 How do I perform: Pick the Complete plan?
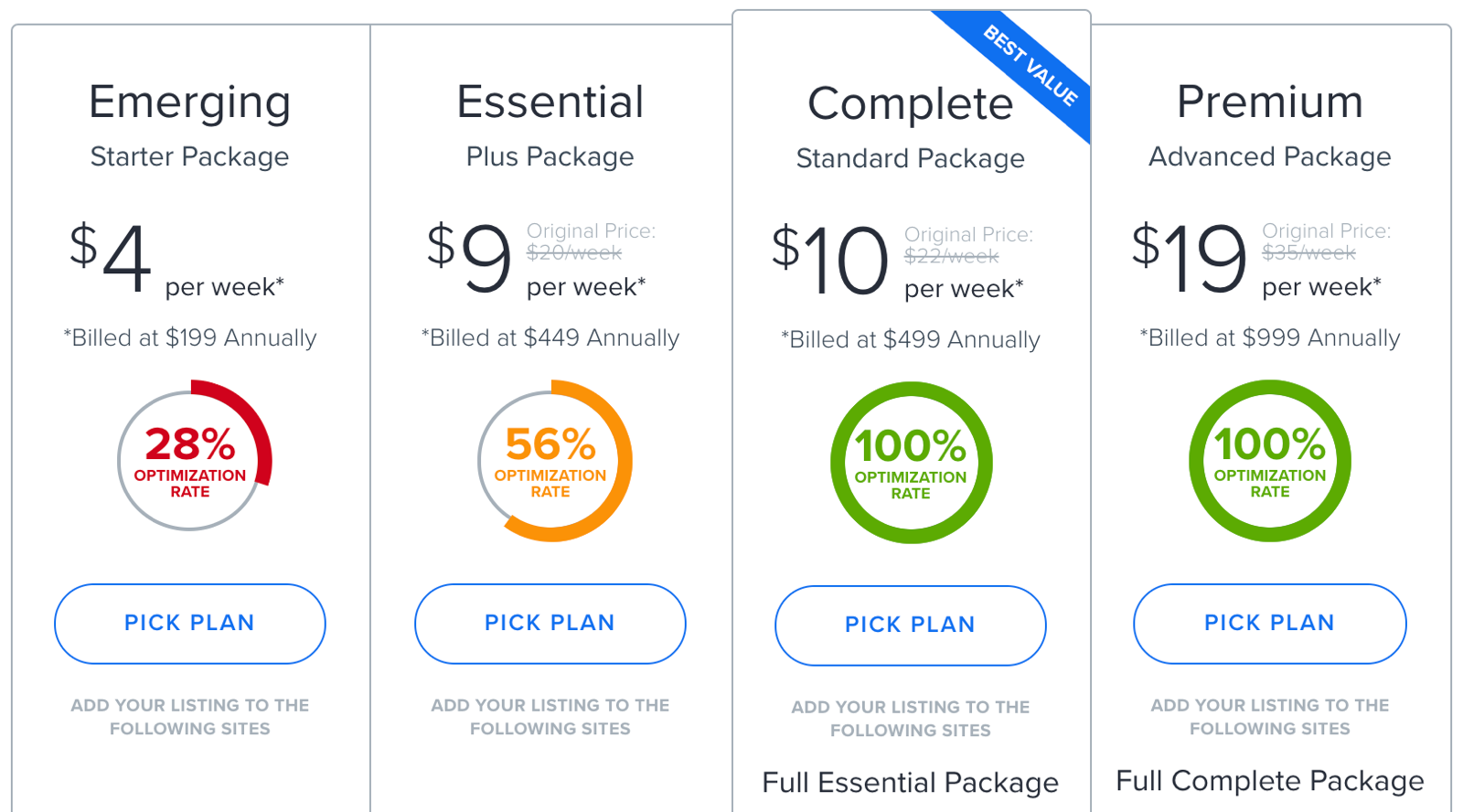[911, 625]
